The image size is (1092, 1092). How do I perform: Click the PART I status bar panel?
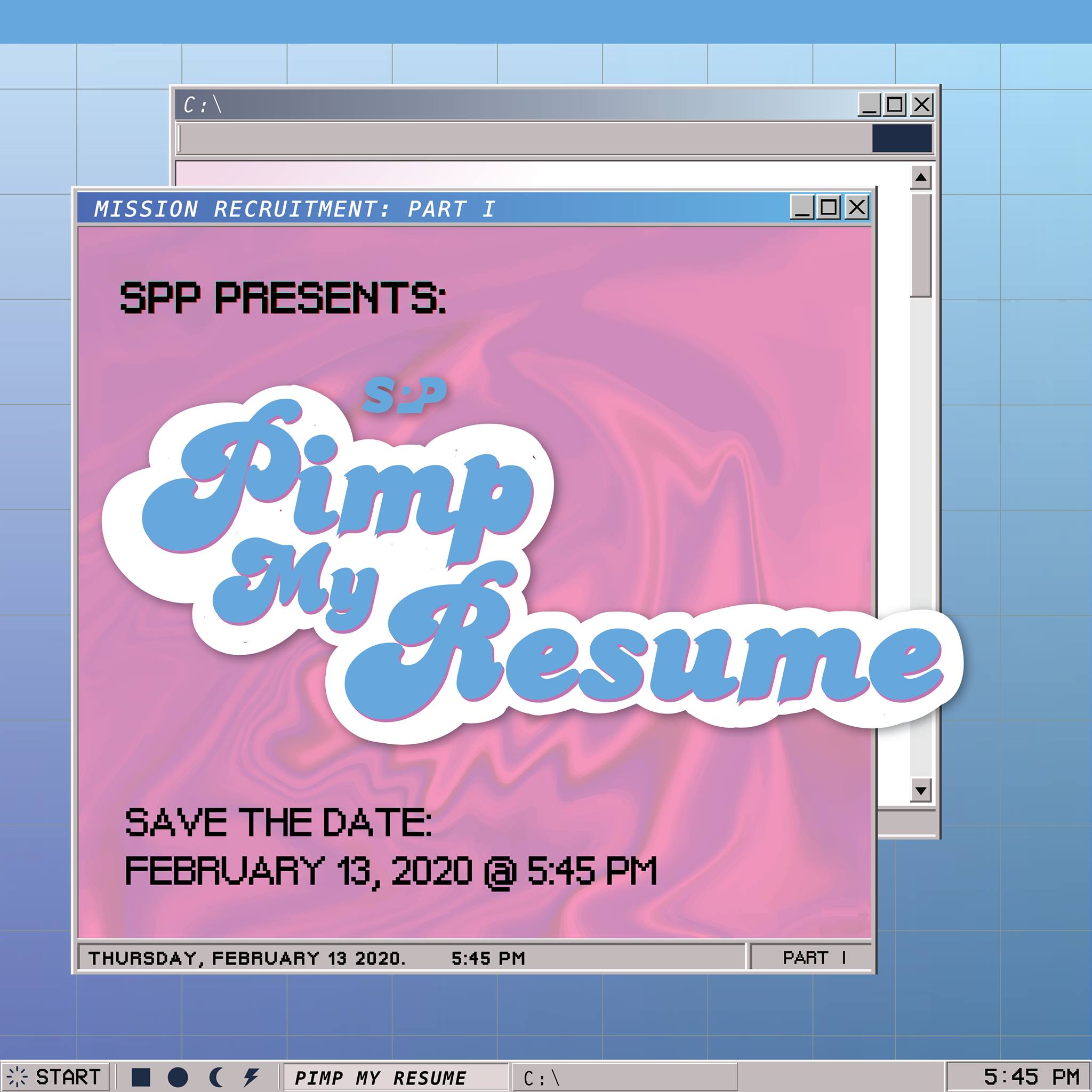tap(811, 958)
